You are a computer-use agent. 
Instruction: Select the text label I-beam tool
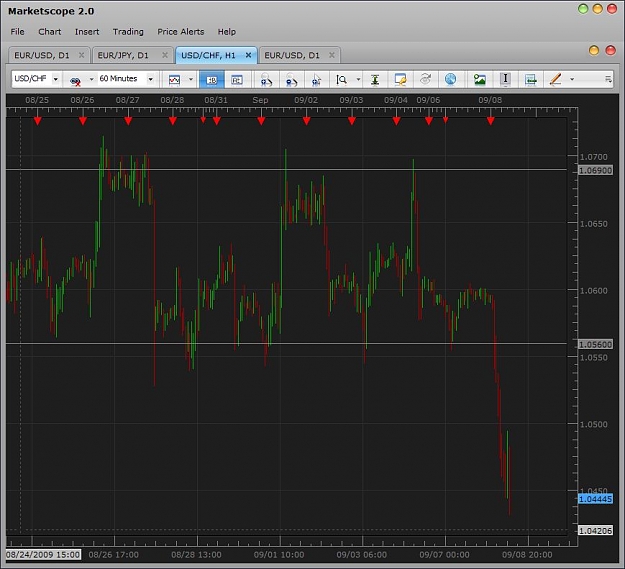click(x=505, y=79)
